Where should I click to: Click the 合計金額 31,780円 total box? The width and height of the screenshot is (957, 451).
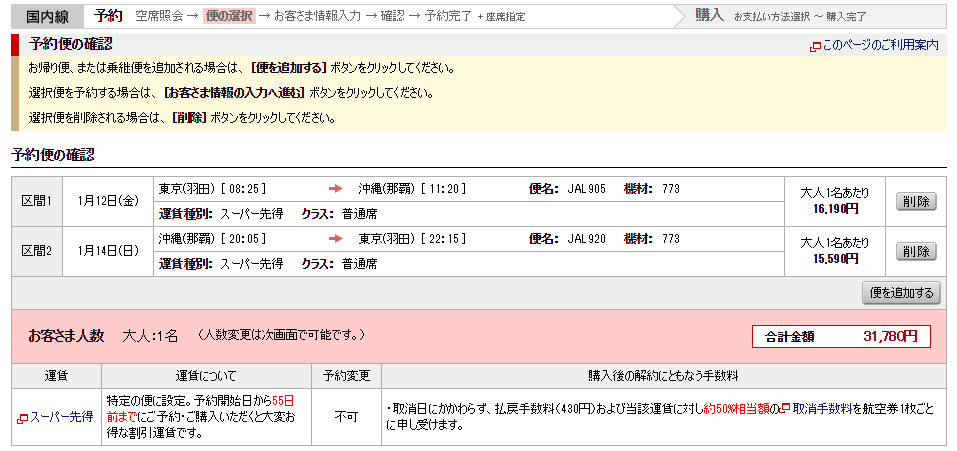(x=840, y=336)
